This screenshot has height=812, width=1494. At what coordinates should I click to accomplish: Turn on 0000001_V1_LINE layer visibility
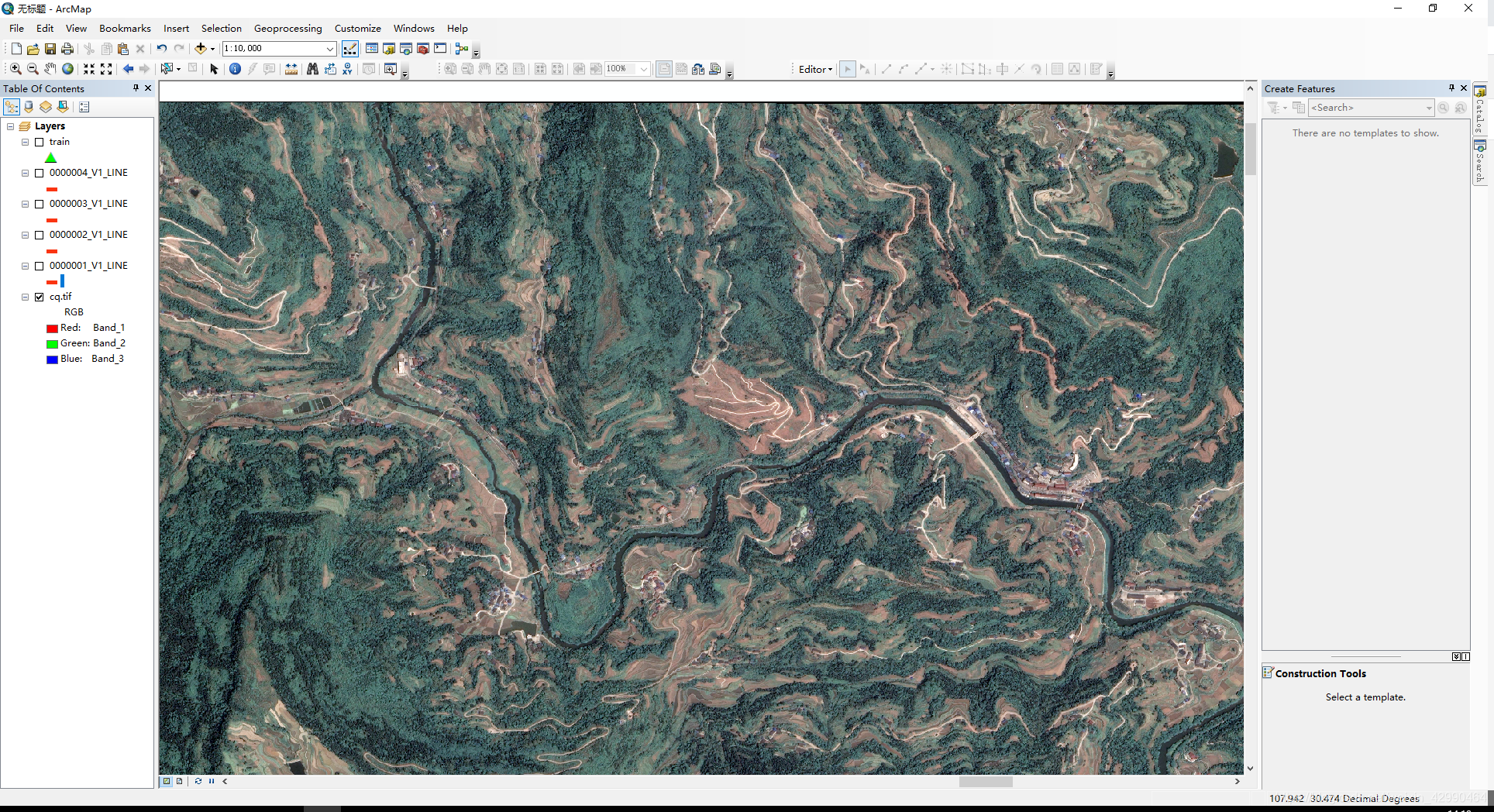(x=39, y=266)
